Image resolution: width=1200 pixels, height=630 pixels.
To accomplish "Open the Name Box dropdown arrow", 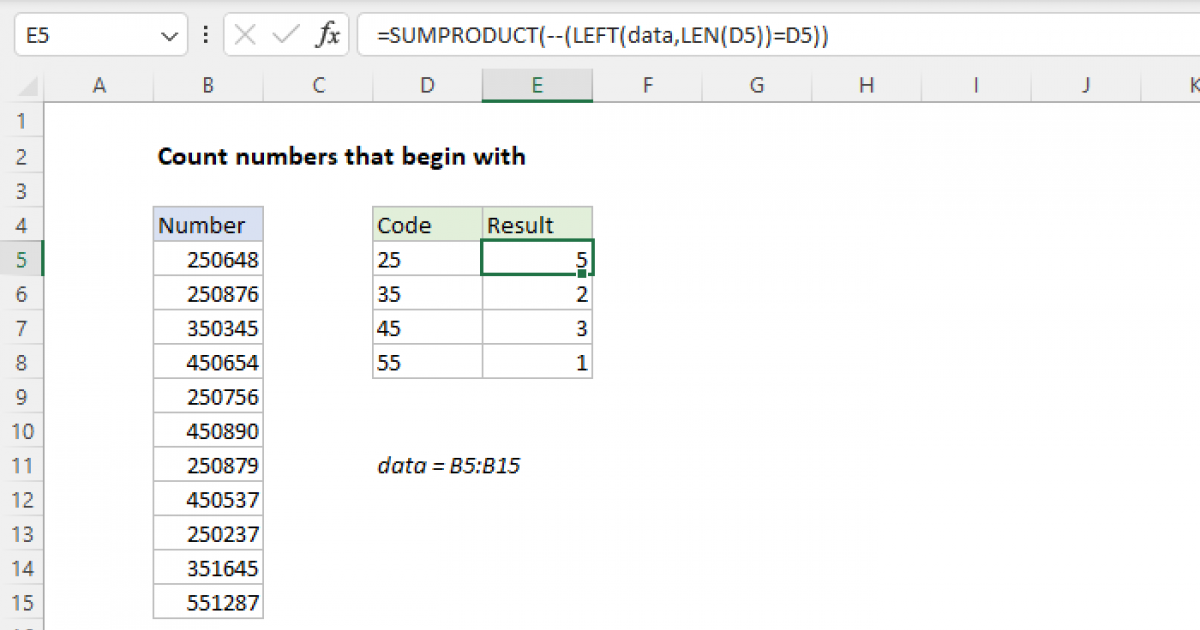I will pos(167,36).
